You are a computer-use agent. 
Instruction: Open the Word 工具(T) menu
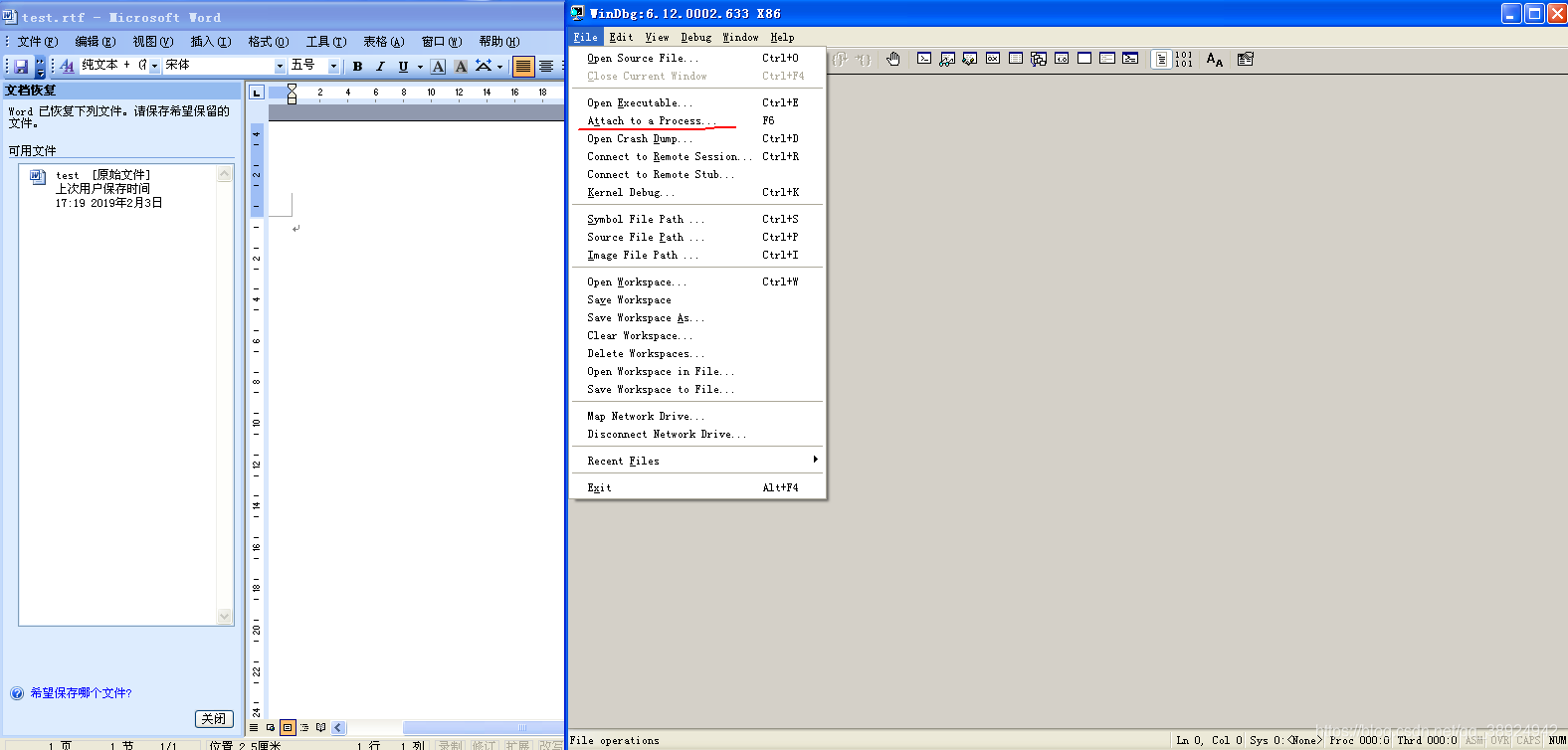click(x=326, y=42)
